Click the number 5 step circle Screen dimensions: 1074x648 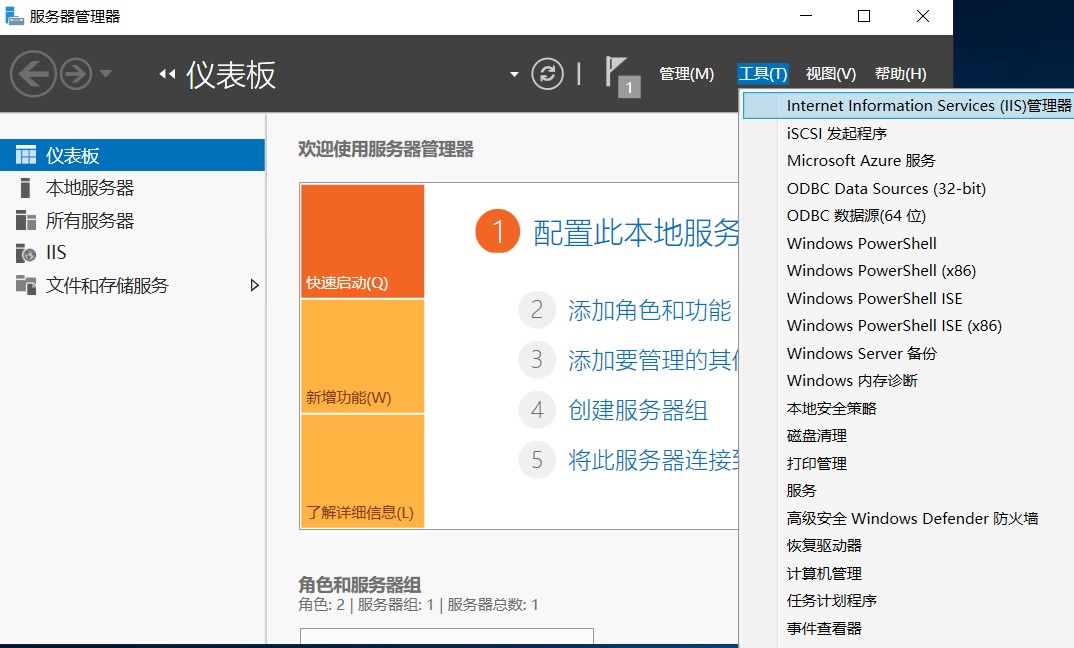coord(537,460)
